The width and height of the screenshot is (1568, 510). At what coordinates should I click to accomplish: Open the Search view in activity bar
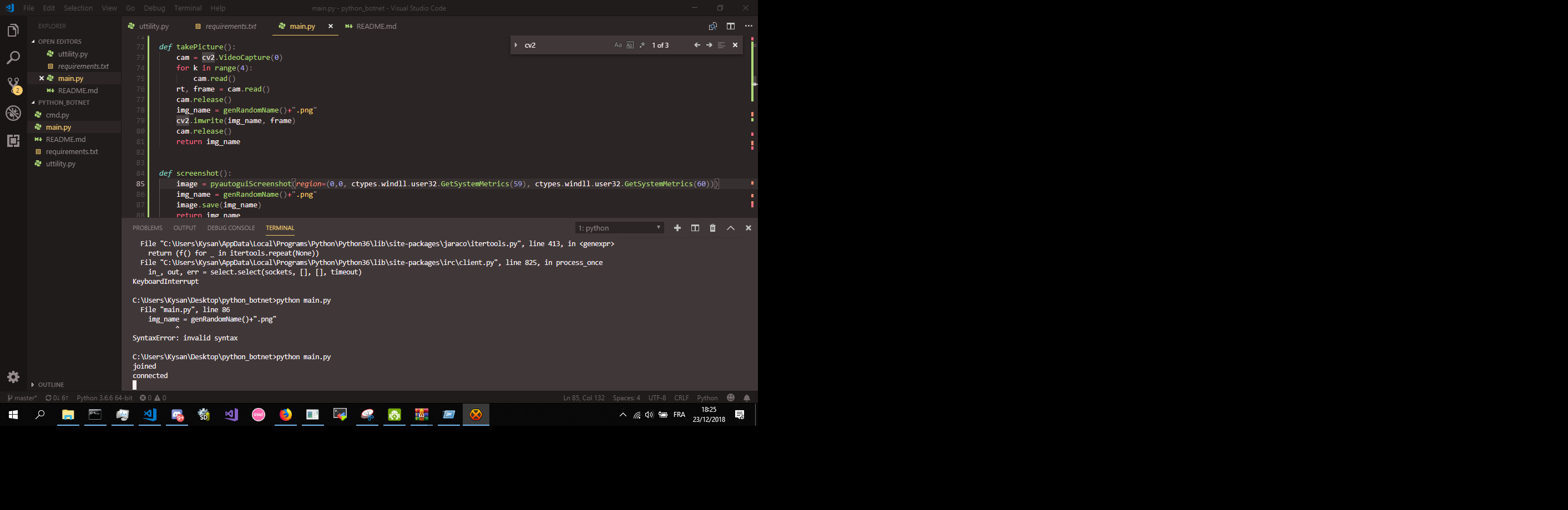coord(13,58)
